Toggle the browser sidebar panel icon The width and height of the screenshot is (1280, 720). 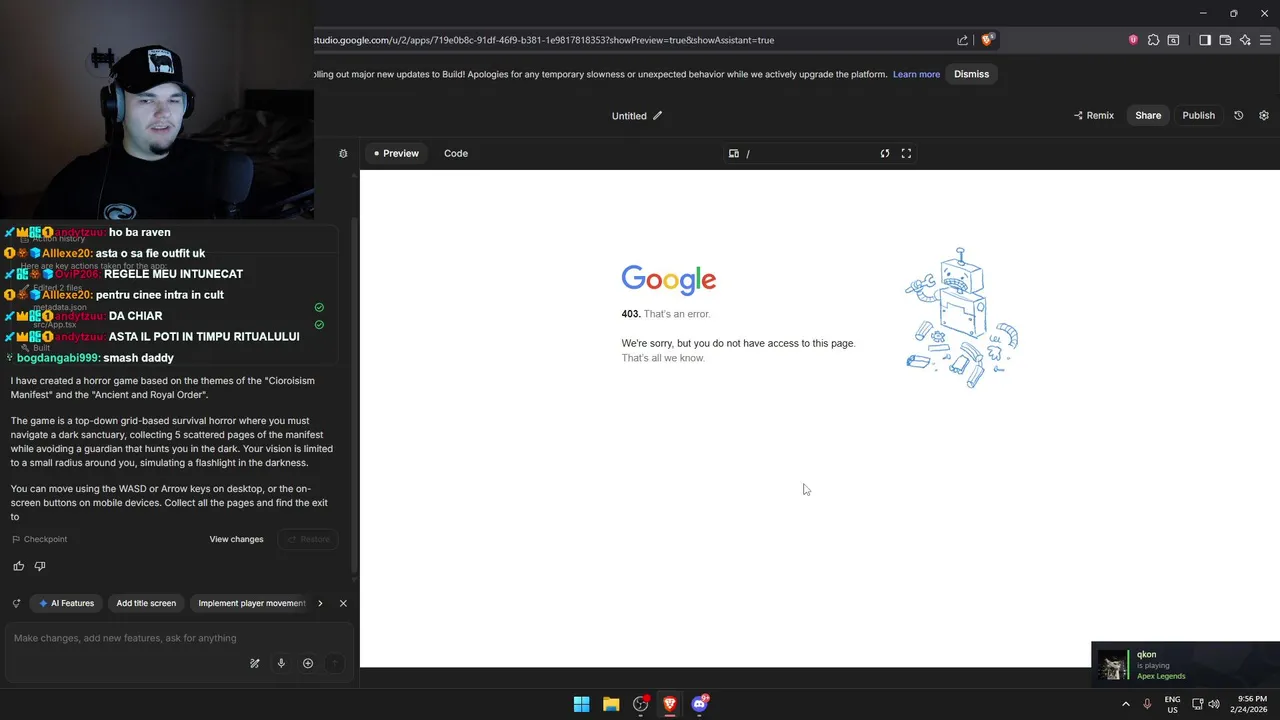click(1205, 40)
